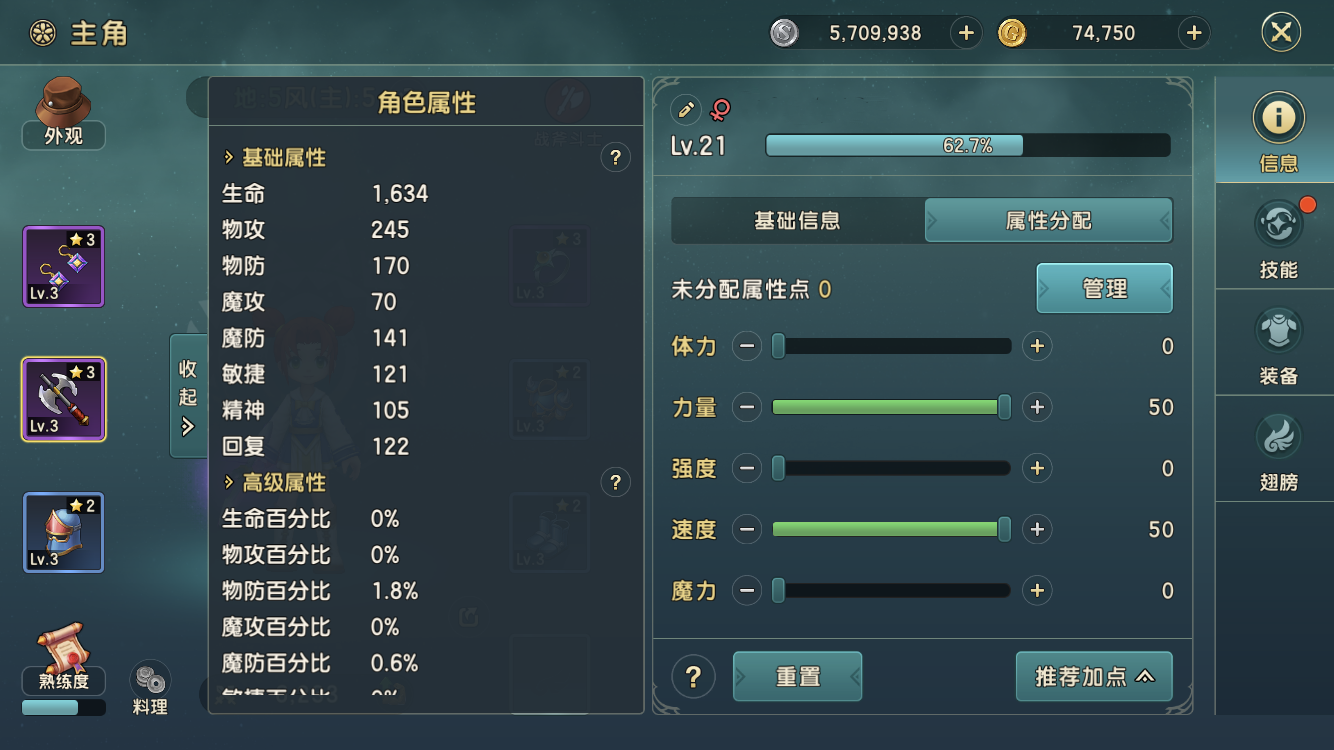Collapse the attributes panel with 收起
The width and height of the screenshot is (1334, 750).
pyautogui.click(x=188, y=397)
